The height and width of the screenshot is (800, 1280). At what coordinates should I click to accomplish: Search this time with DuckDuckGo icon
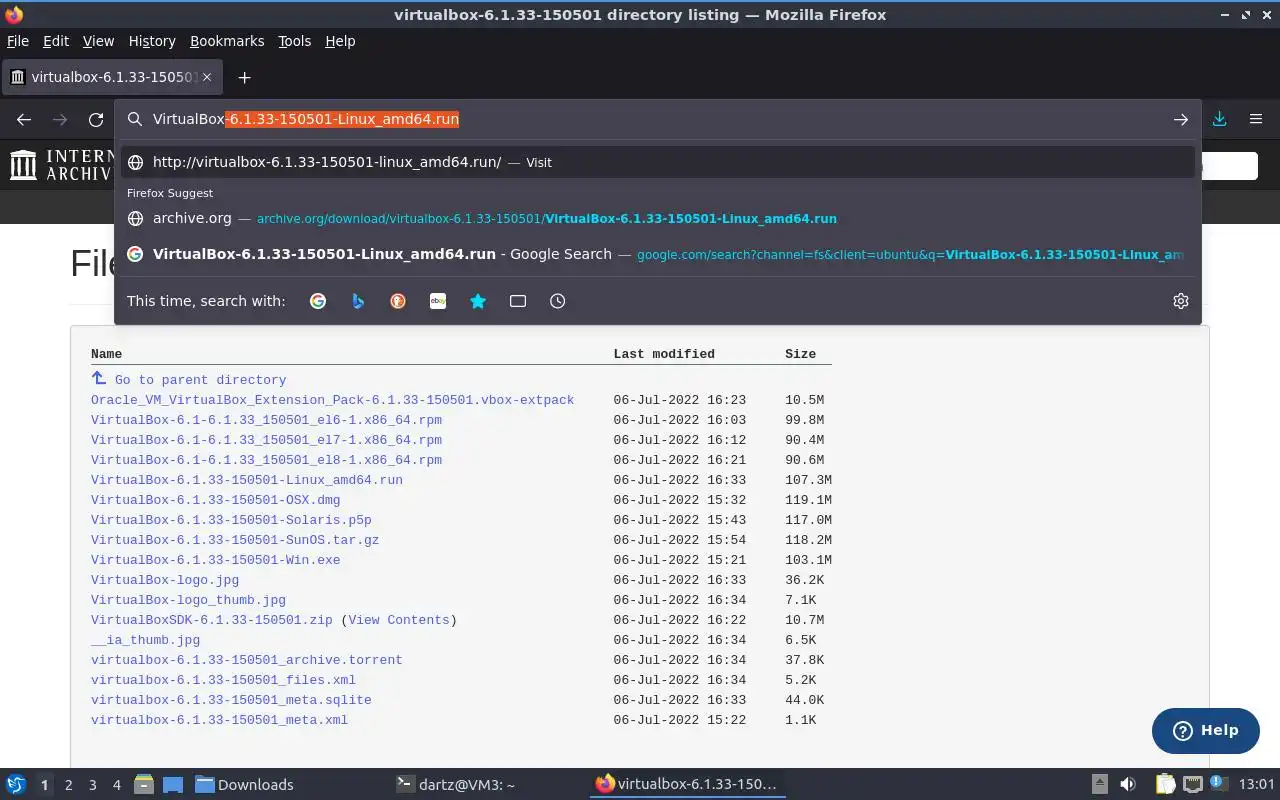coord(398,301)
